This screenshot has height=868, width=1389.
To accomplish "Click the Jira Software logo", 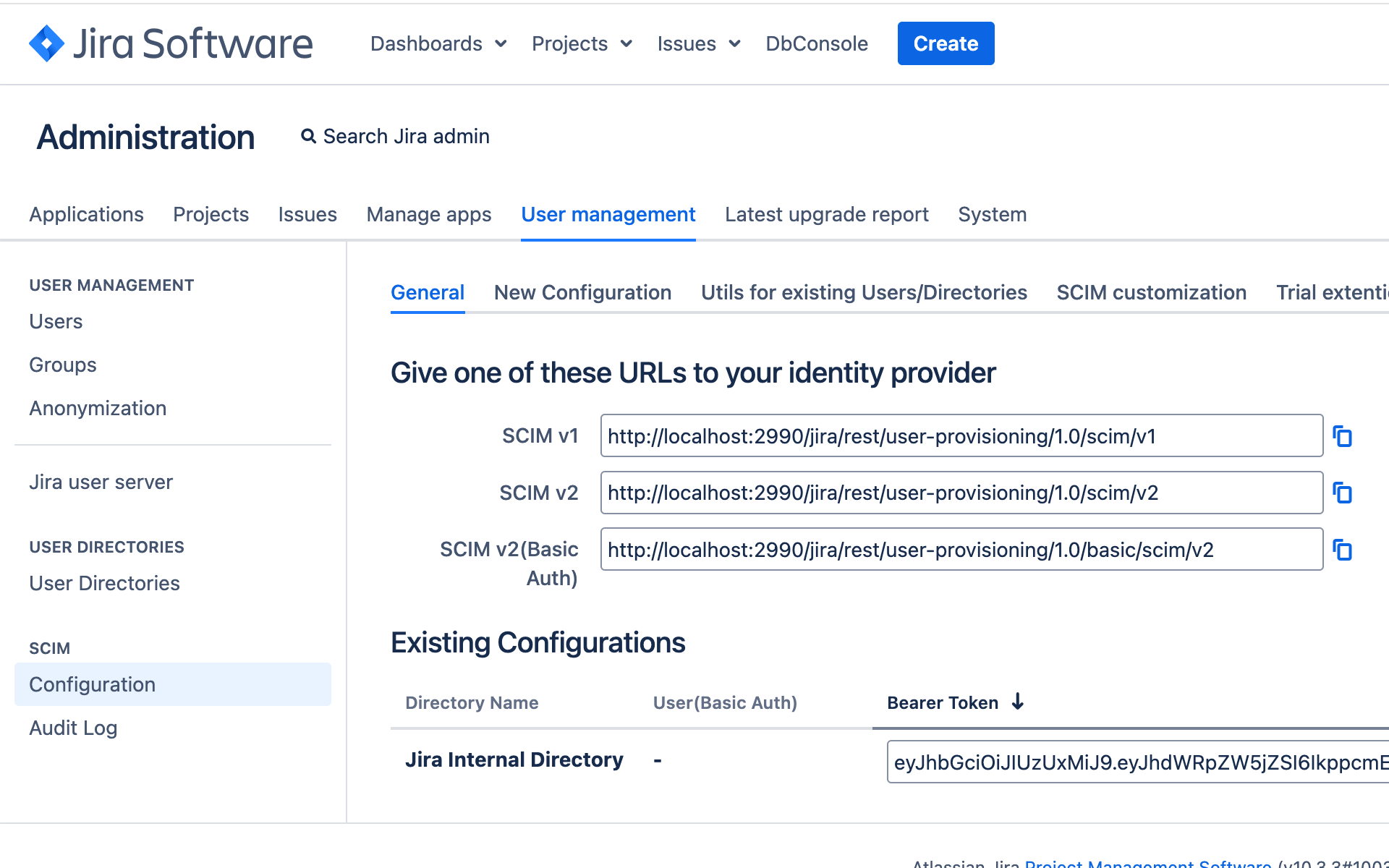I will point(171,43).
